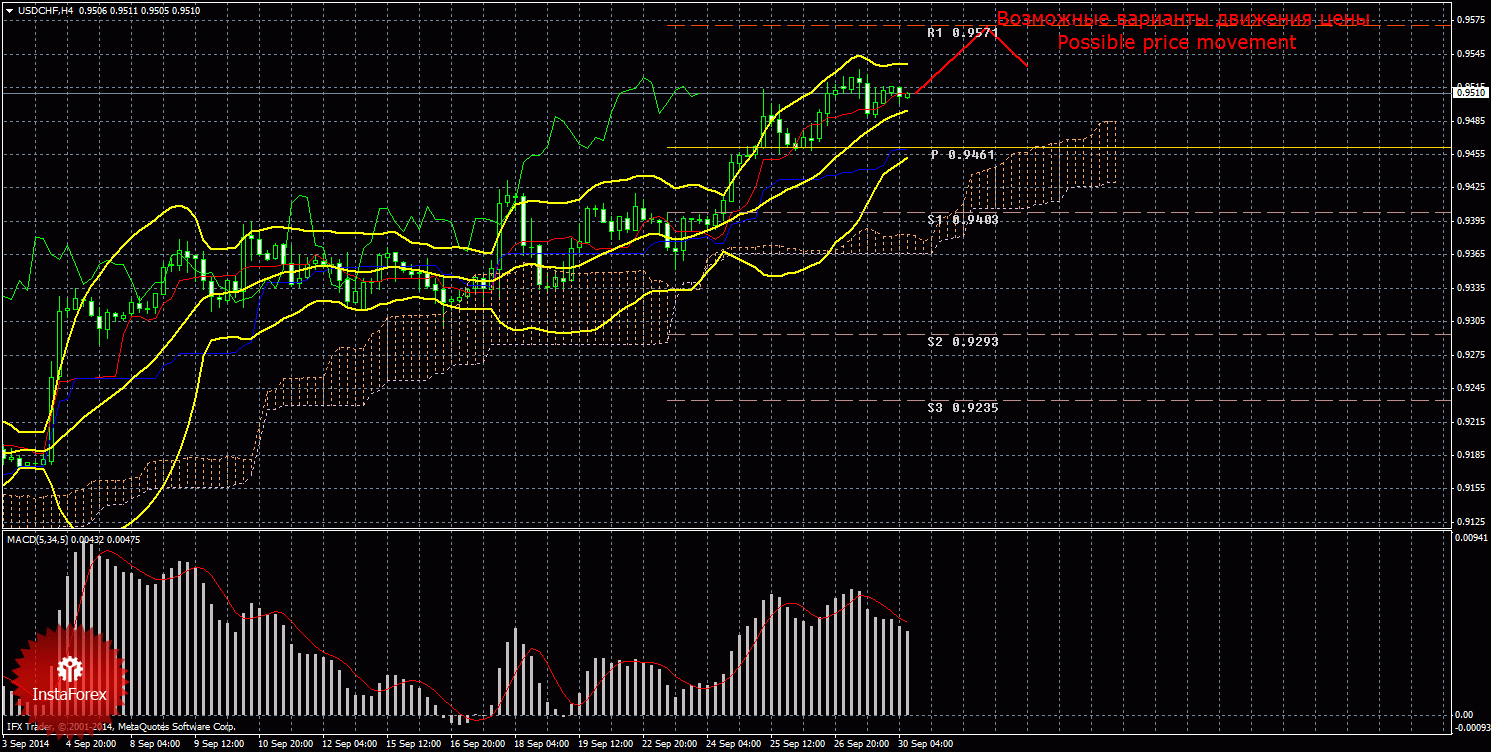Click the 0.9275 price axis value
Screen dimensions: 1491x752
tap(1469, 354)
